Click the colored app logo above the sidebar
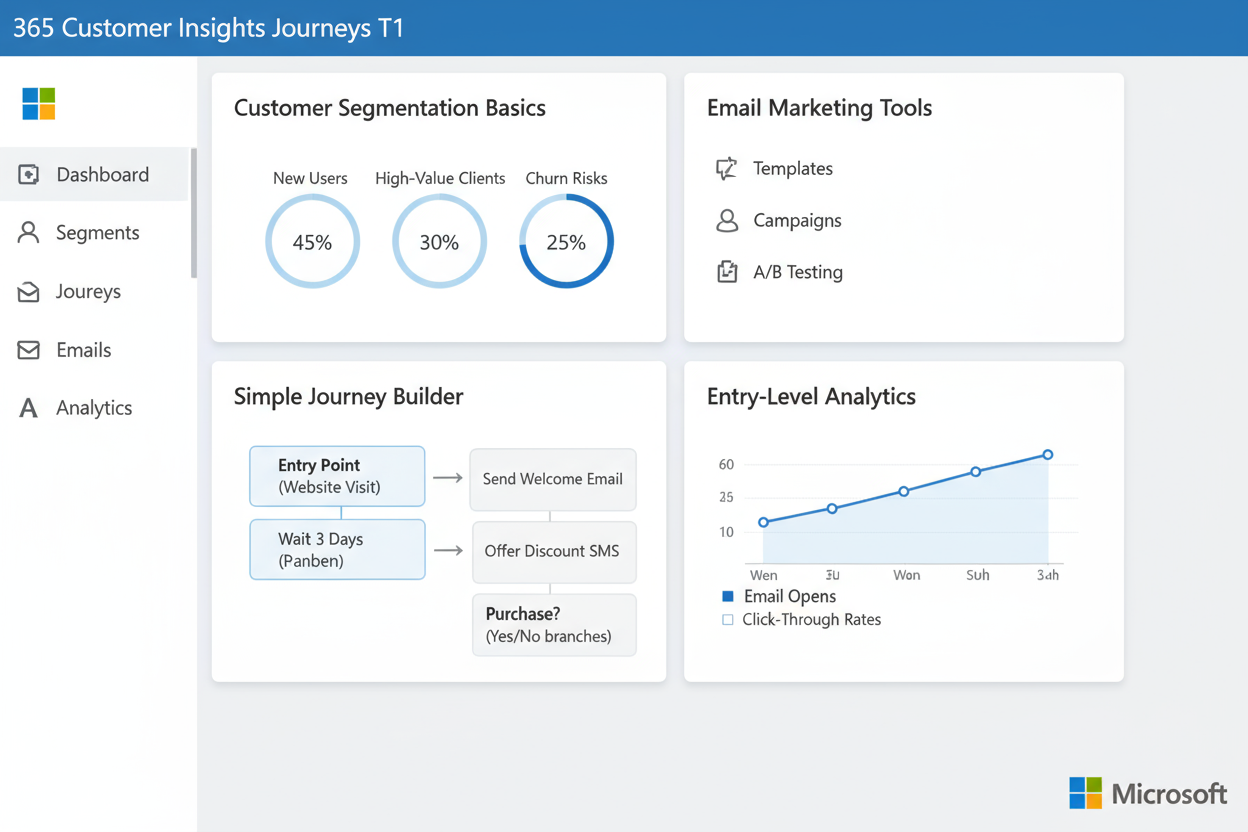1248x832 pixels. click(x=37, y=104)
